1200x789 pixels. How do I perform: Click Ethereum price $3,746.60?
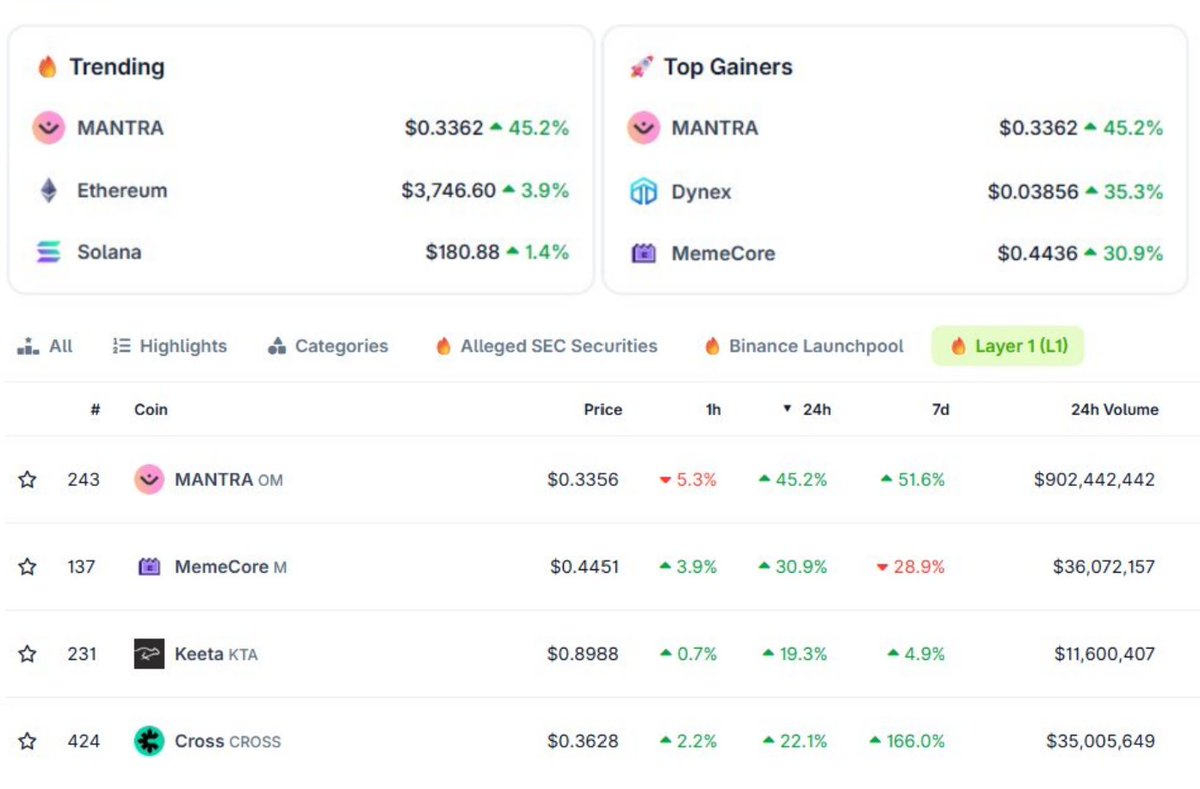tap(449, 190)
